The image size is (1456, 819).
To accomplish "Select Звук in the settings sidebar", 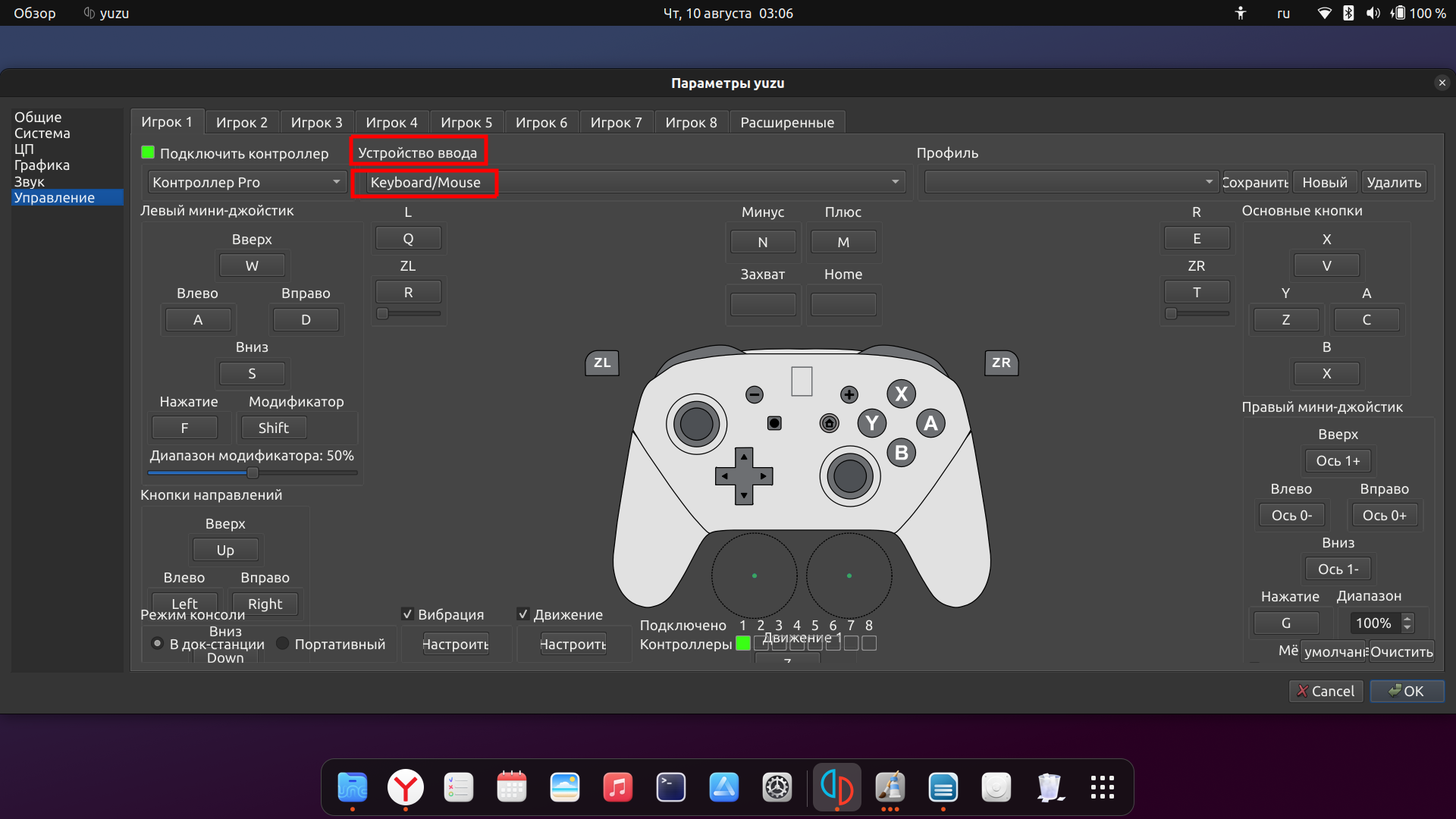I will pyautogui.click(x=29, y=182).
